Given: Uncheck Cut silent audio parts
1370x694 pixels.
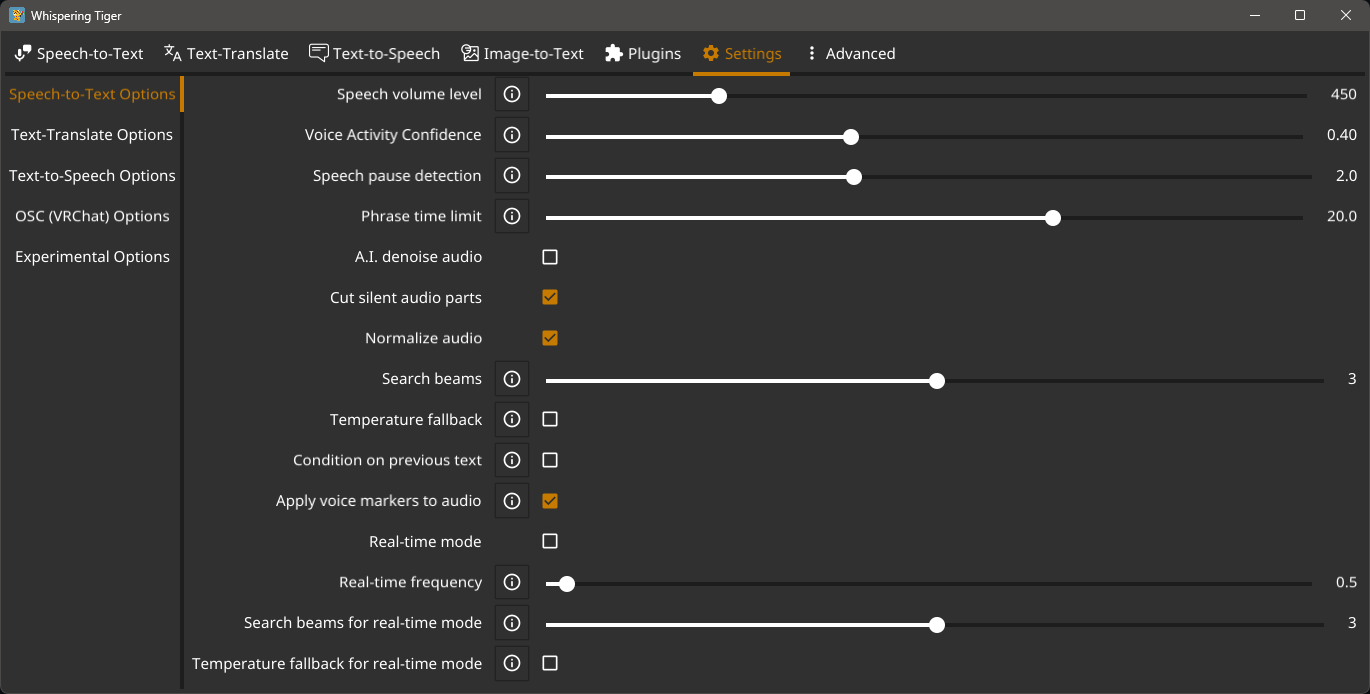Looking at the screenshot, I should click(x=550, y=297).
